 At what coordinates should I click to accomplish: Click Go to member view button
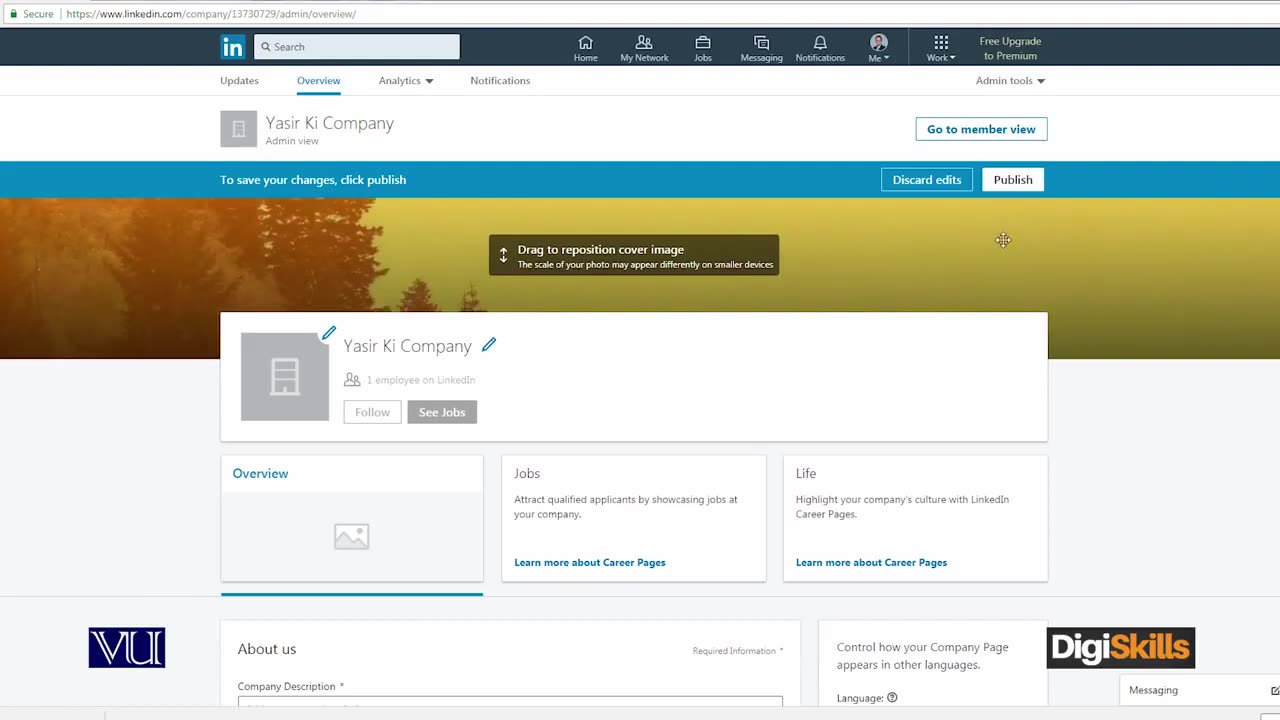(981, 129)
